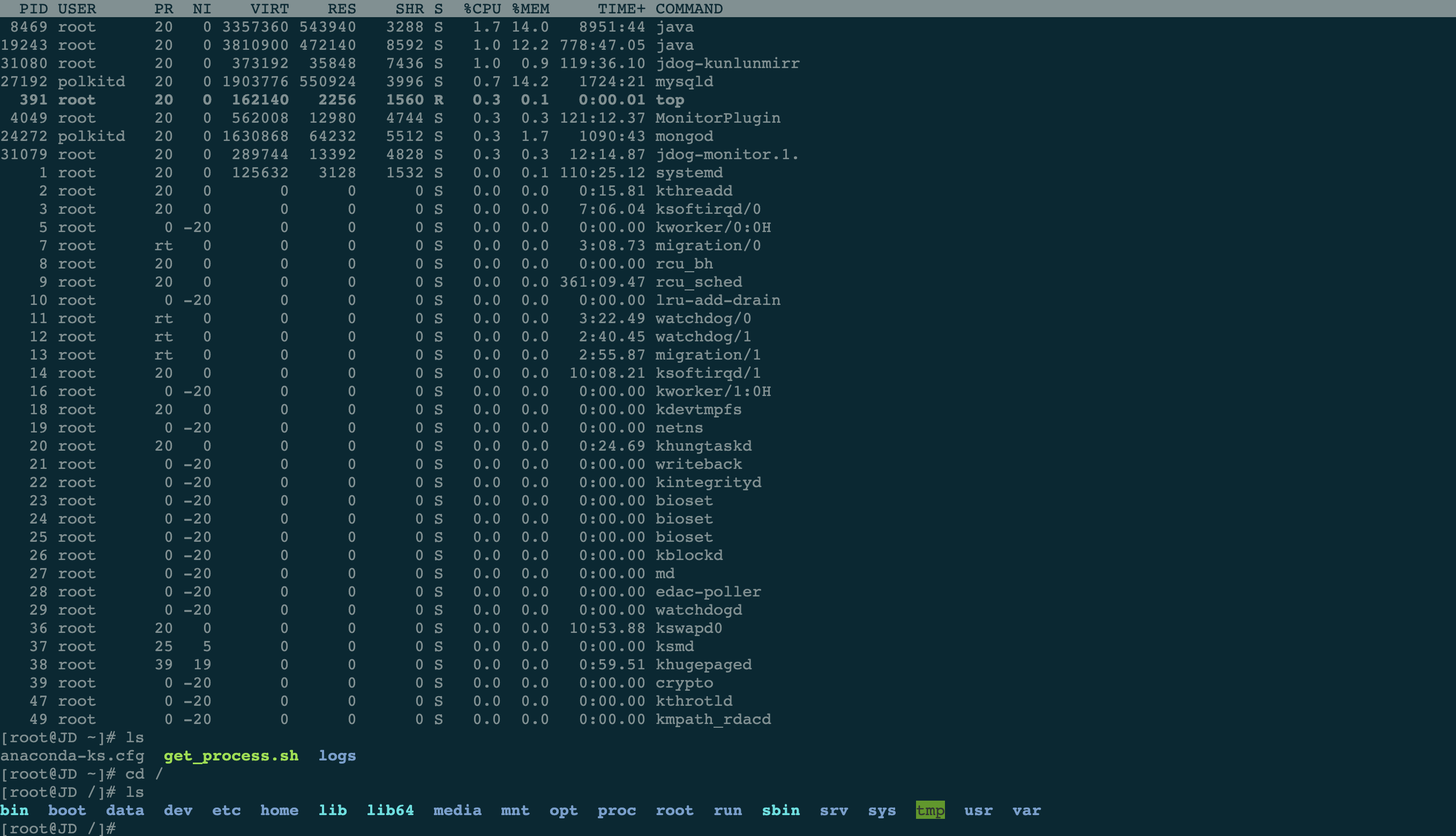This screenshot has width=1456, height=836.
Task: Click the var directory name
Action: point(1026,810)
